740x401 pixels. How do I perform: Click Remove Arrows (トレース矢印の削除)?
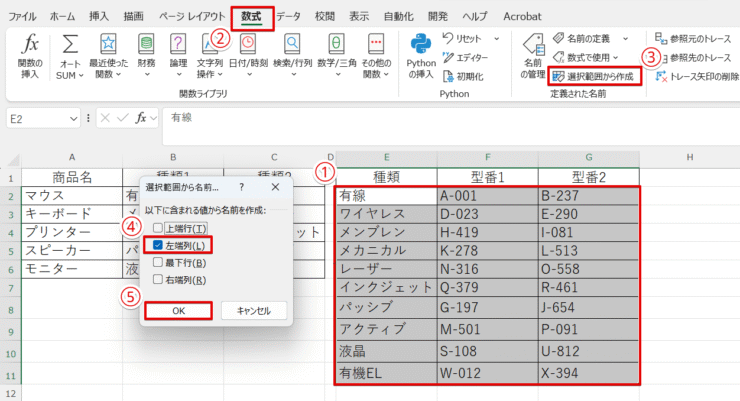point(697,76)
